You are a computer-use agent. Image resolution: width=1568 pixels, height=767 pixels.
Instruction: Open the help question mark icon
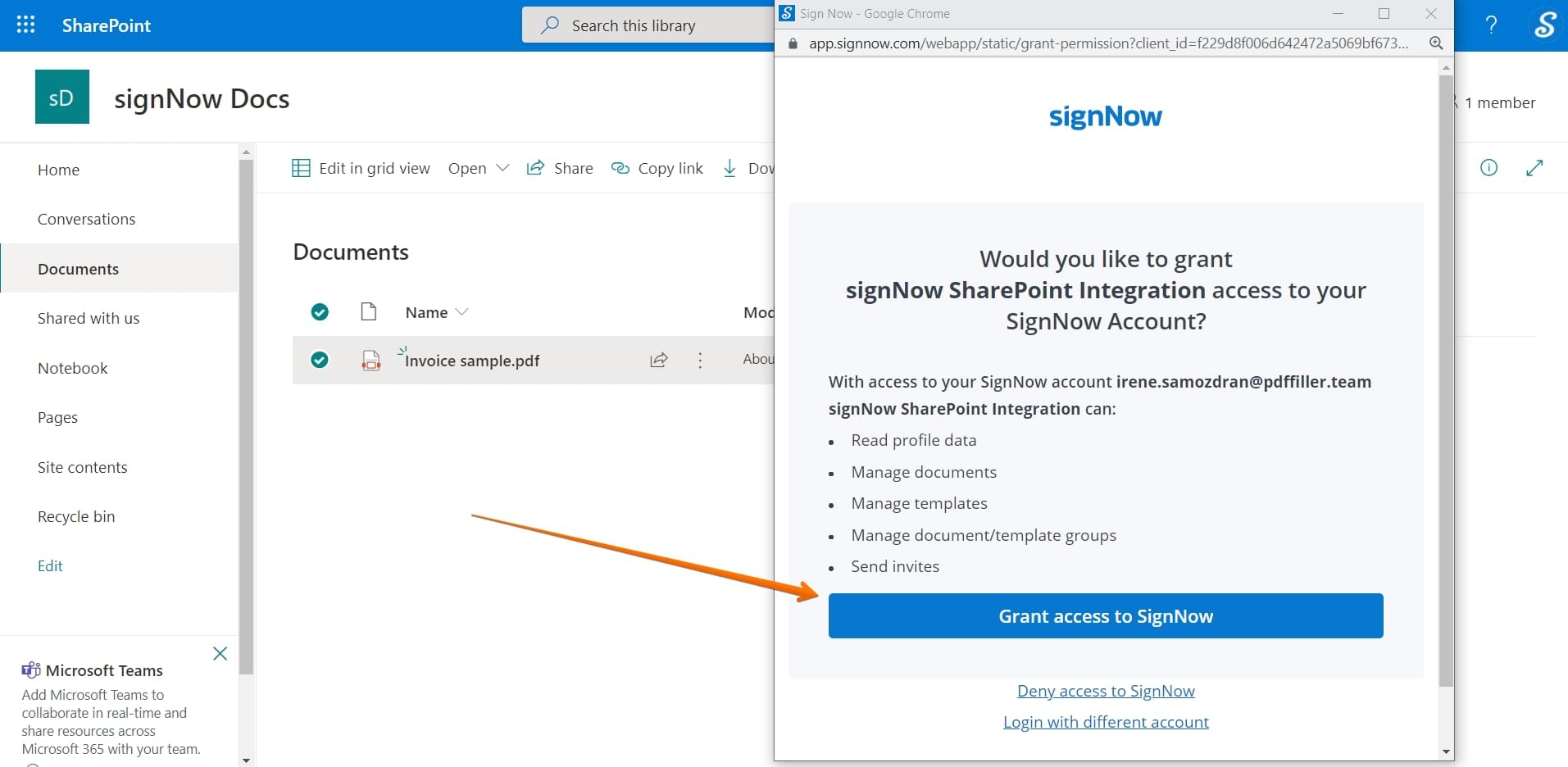(x=1491, y=25)
